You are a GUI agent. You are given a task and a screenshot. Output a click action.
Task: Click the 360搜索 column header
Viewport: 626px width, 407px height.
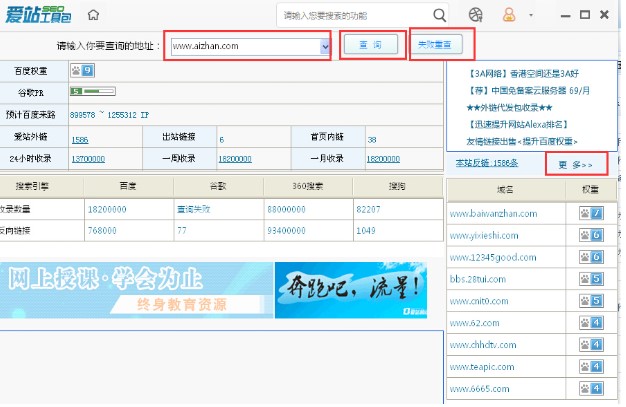pos(307,186)
